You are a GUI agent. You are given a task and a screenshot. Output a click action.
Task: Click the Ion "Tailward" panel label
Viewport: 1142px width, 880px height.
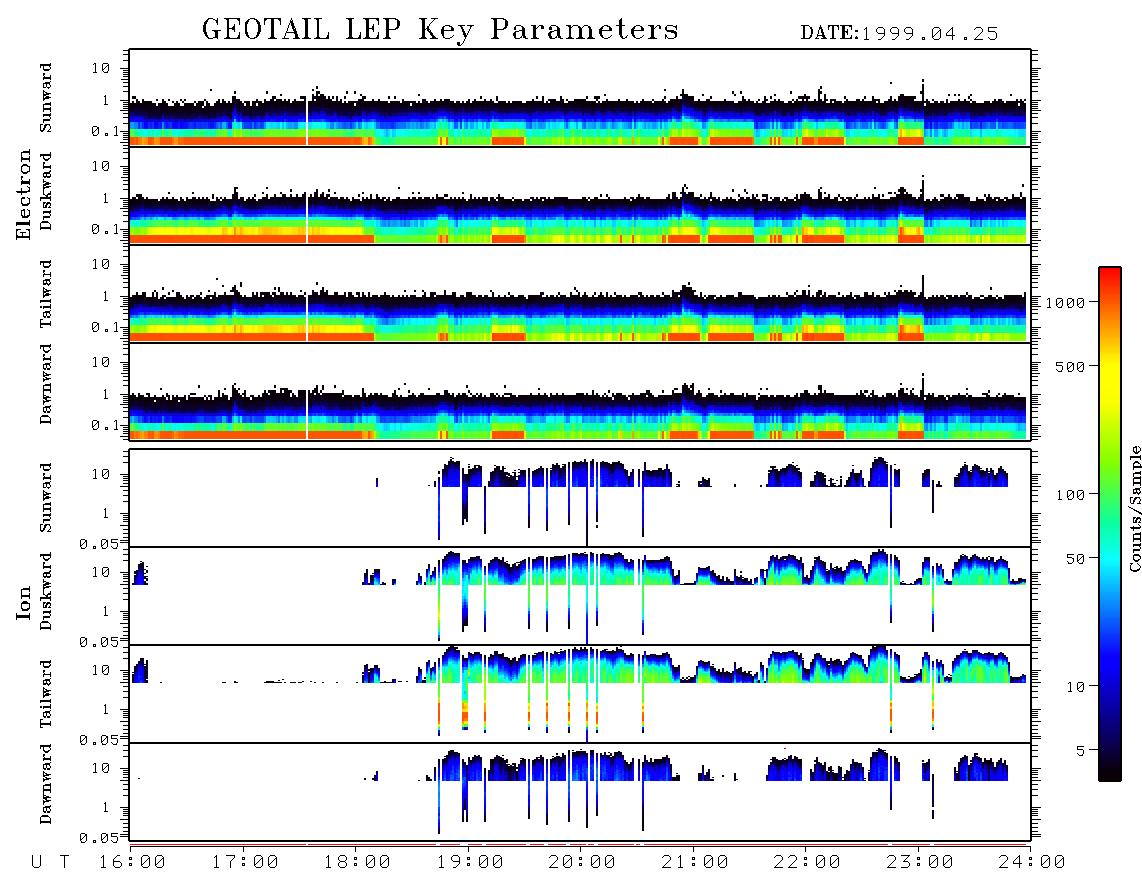46,694
